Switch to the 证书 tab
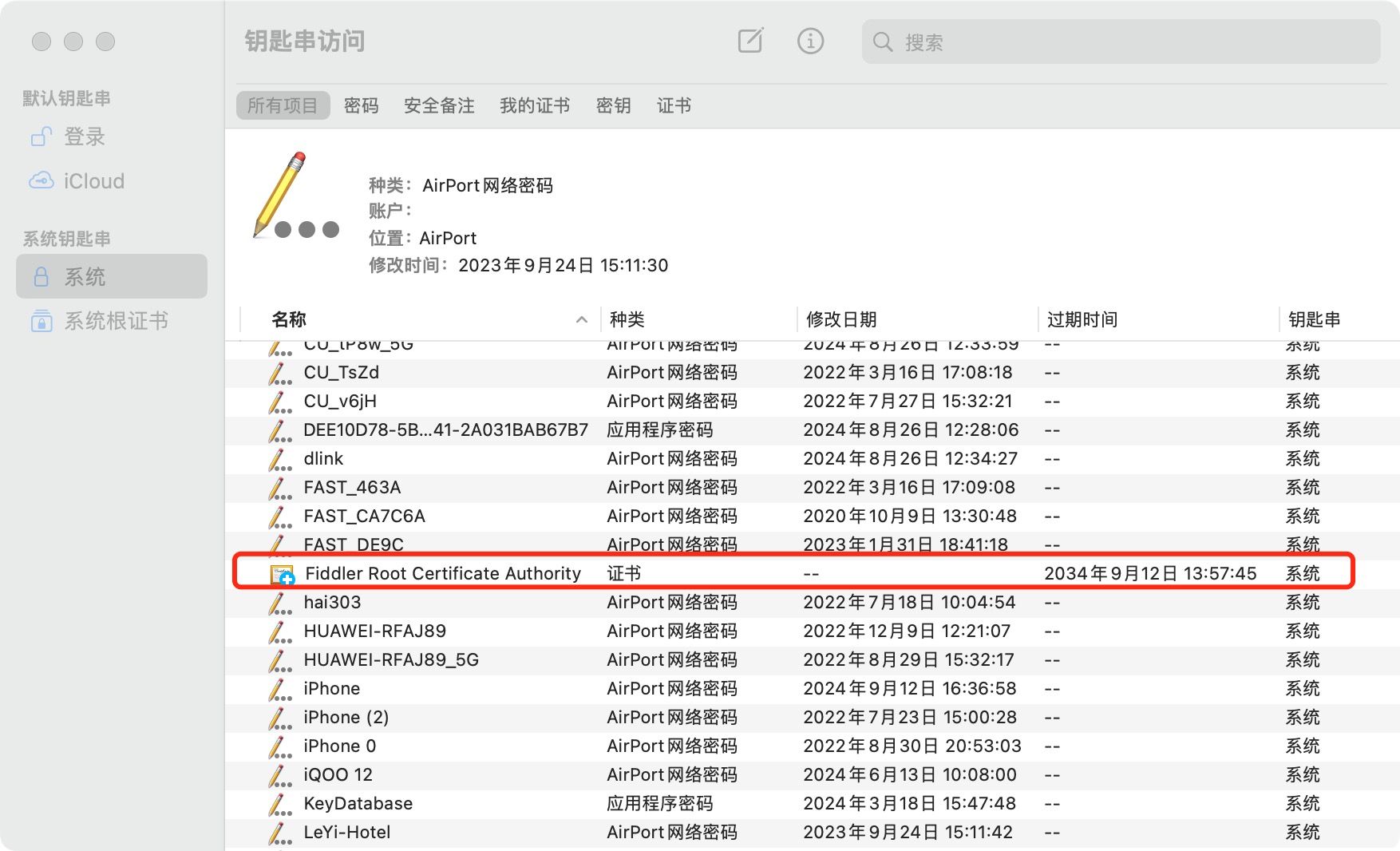 click(674, 105)
